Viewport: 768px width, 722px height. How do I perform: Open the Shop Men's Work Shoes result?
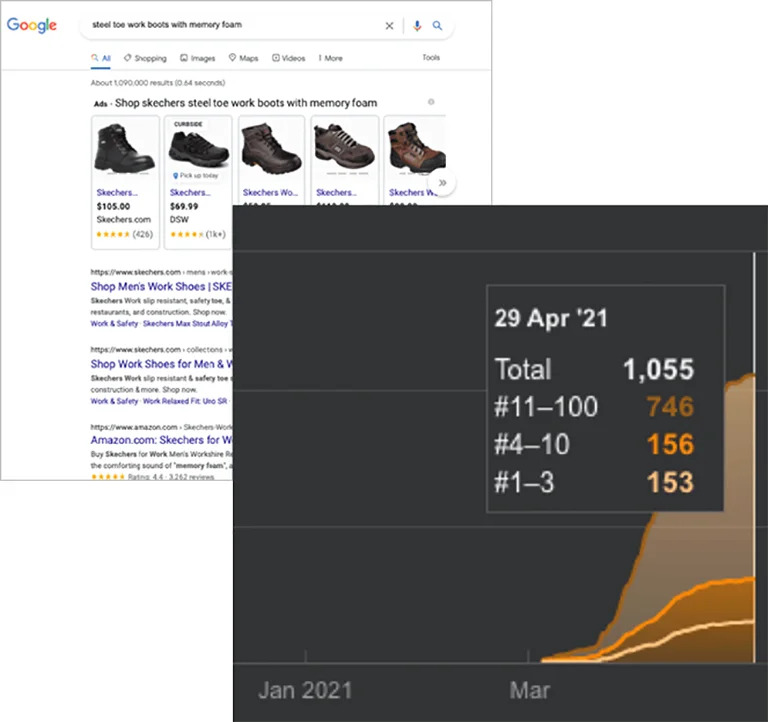point(162,287)
